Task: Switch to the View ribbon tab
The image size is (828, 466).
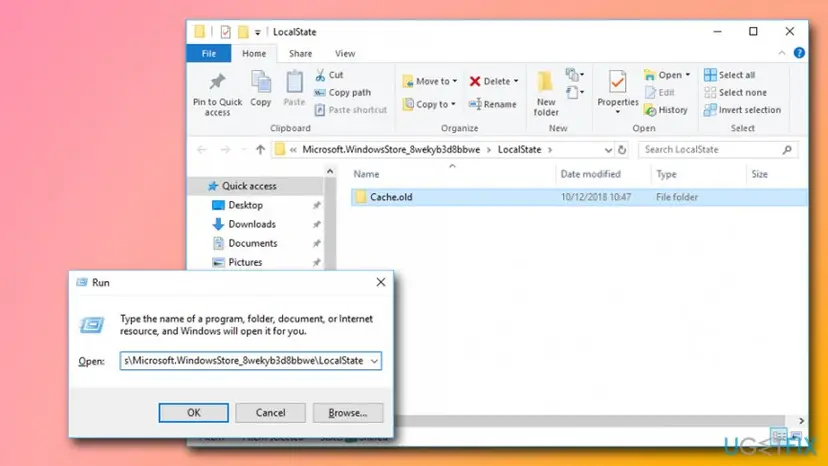Action: 345,53
